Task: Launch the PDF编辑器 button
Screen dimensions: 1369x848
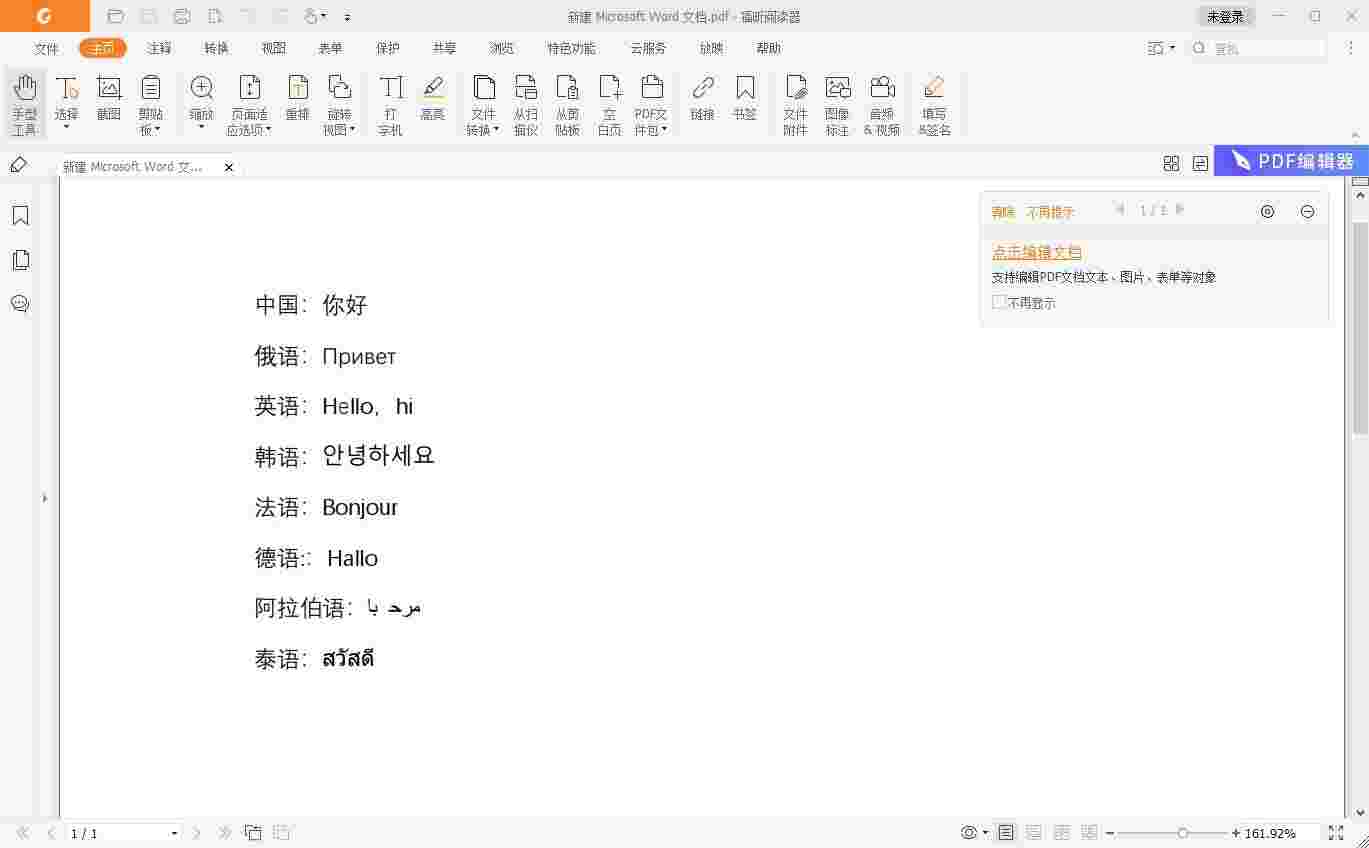Action: (x=1291, y=161)
